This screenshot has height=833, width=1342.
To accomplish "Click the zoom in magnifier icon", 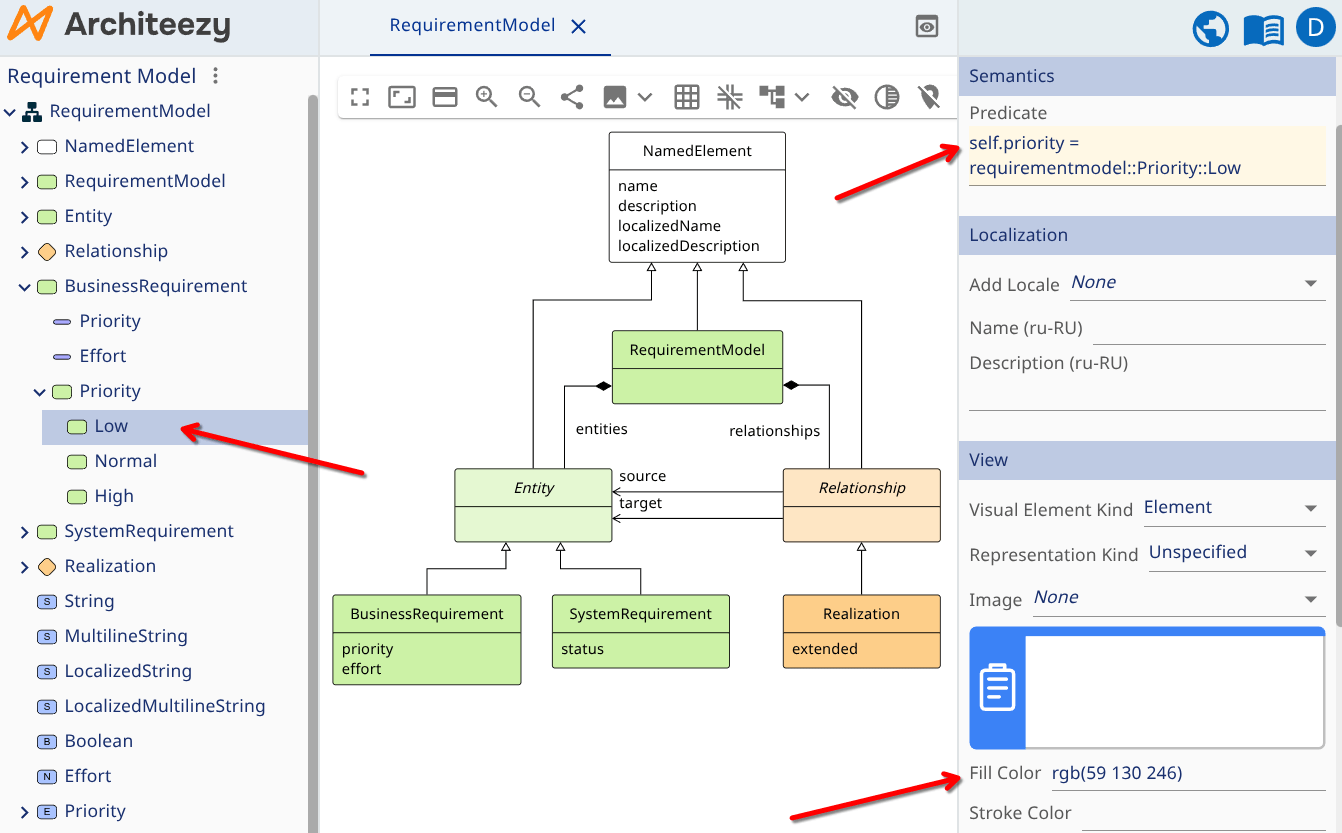I will [x=487, y=97].
